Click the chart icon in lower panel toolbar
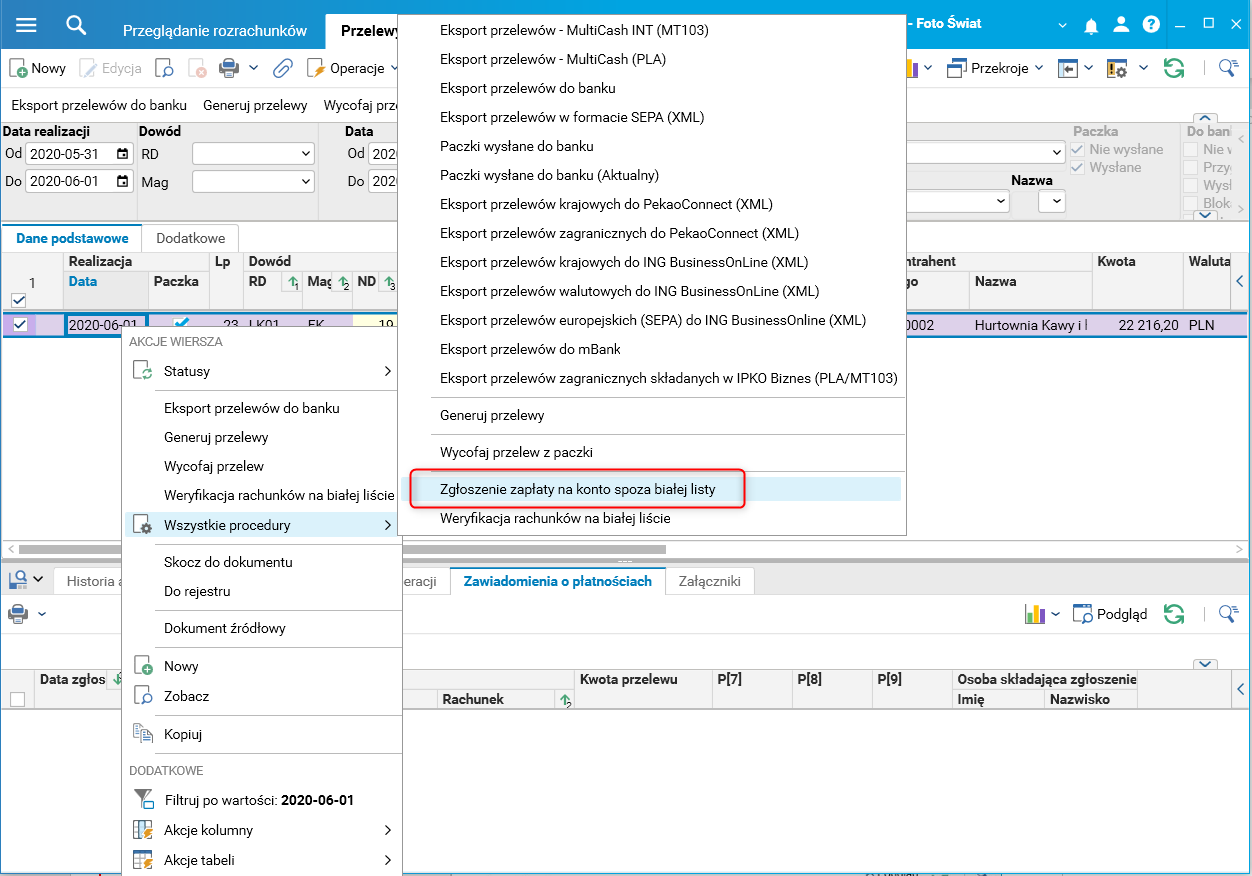The height and width of the screenshot is (876, 1252). (x=1034, y=613)
